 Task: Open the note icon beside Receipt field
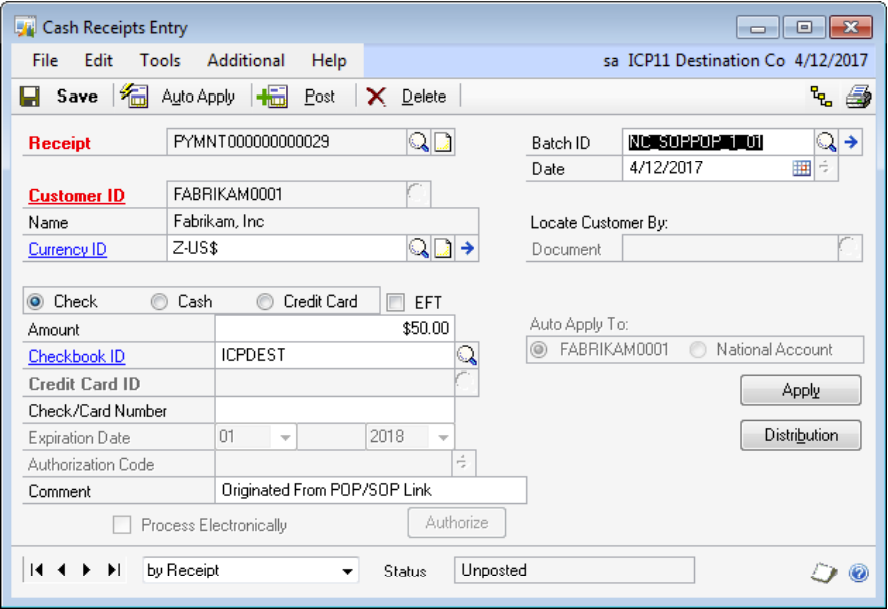[442, 143]
